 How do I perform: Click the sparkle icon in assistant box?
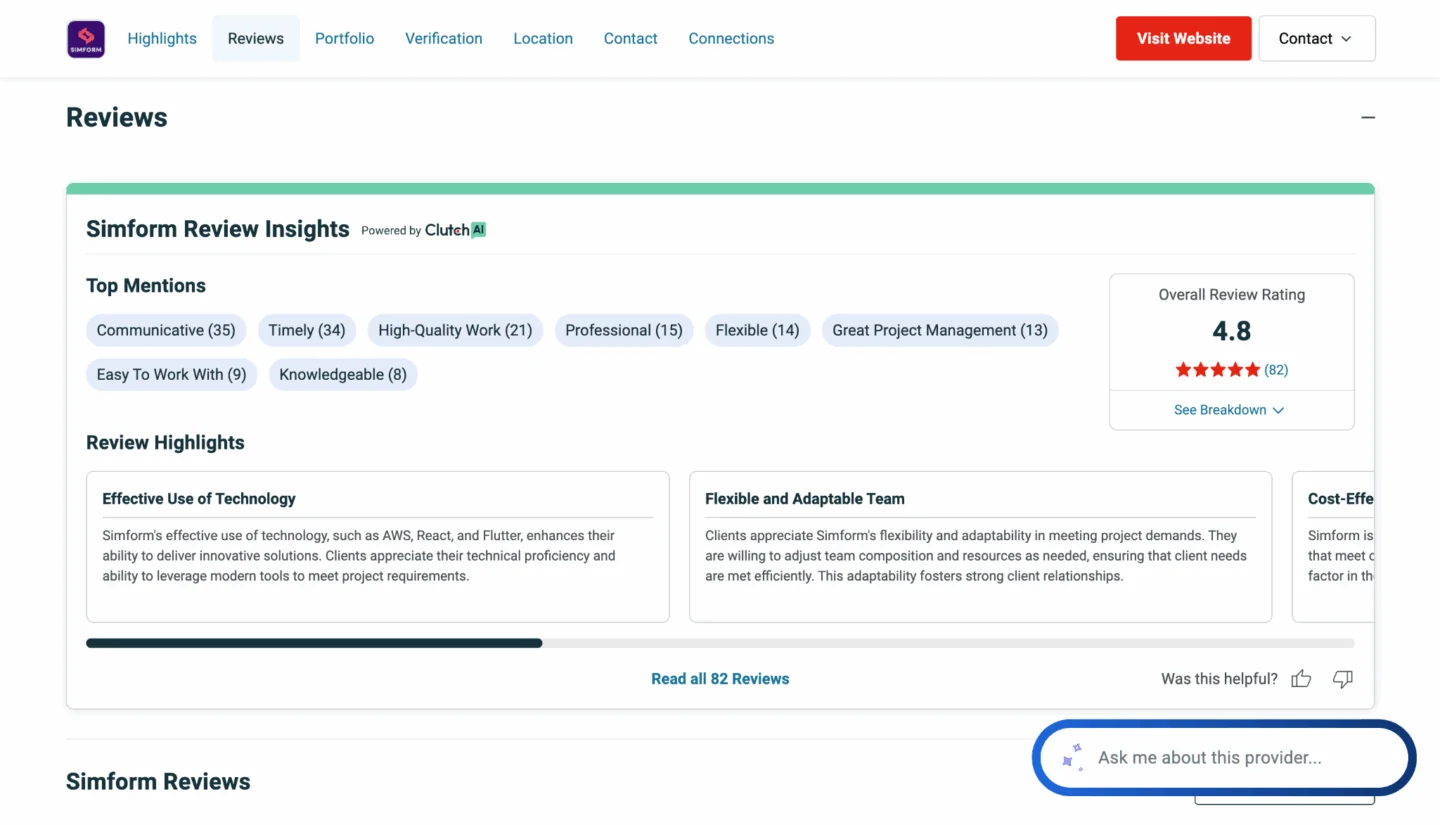pyautogui.click(x=1072, y=757)
